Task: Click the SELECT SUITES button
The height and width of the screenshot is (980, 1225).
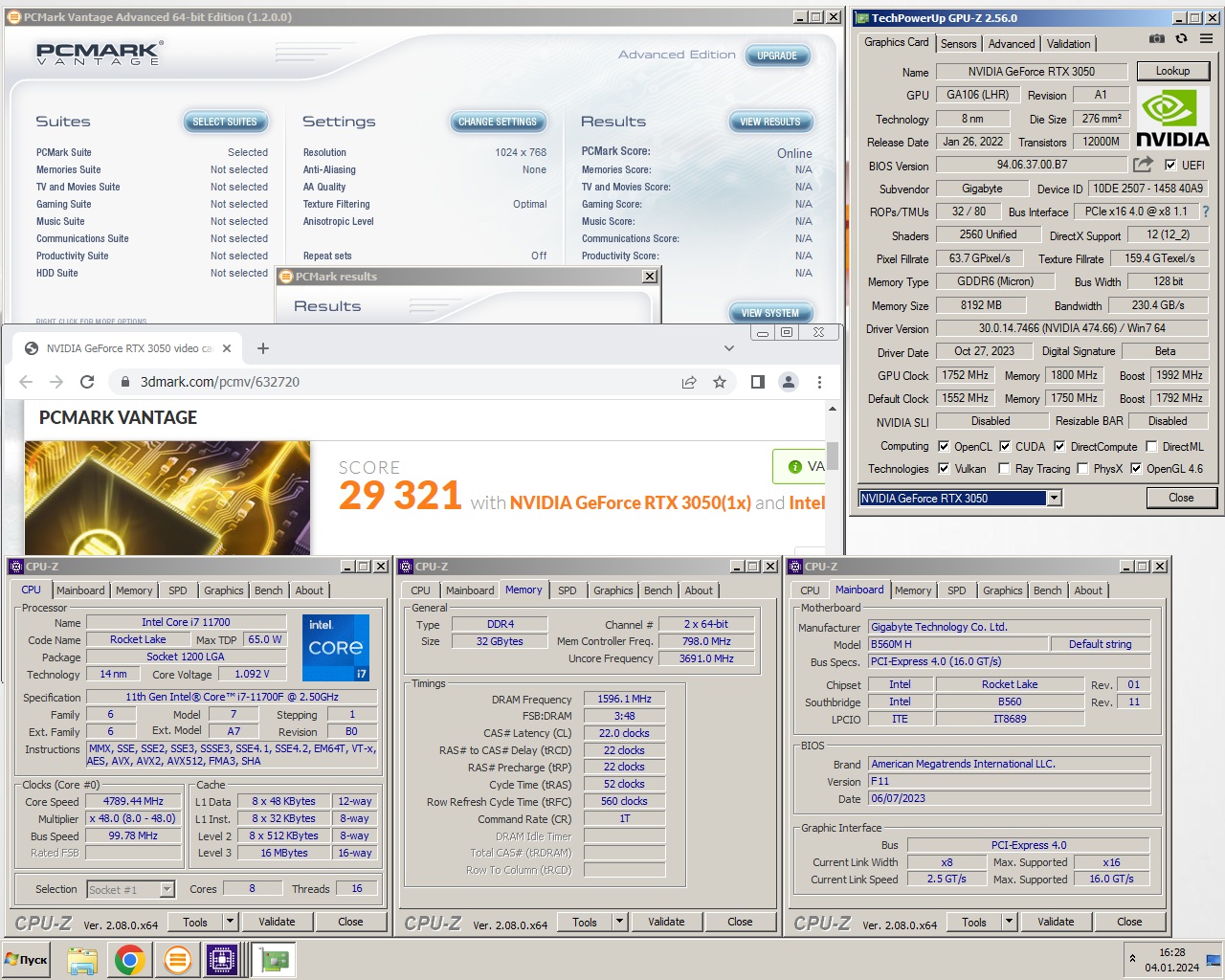Action: coord(225,122)
